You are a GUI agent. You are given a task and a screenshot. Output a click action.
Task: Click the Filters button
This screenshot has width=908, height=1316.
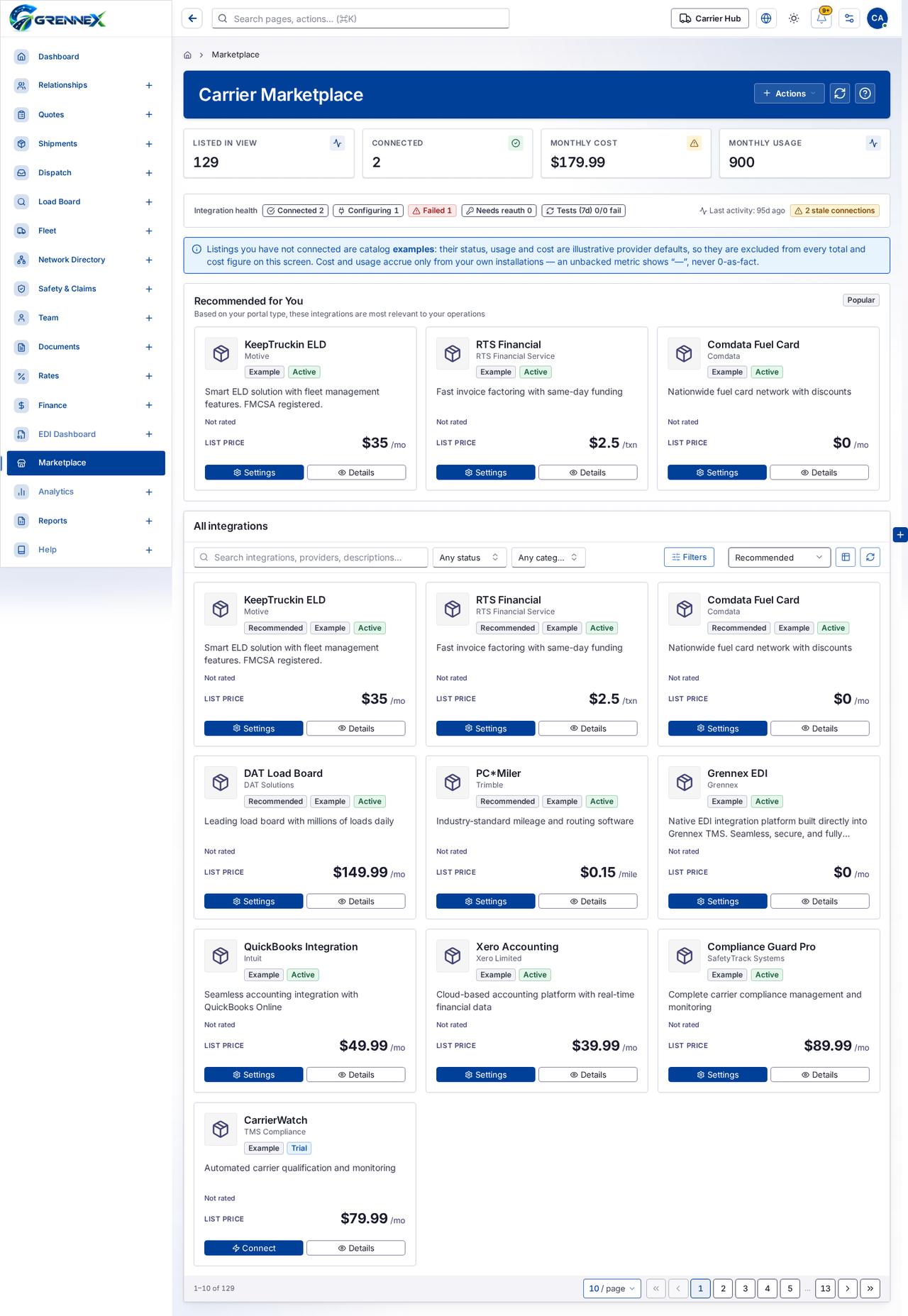(689, 558)
